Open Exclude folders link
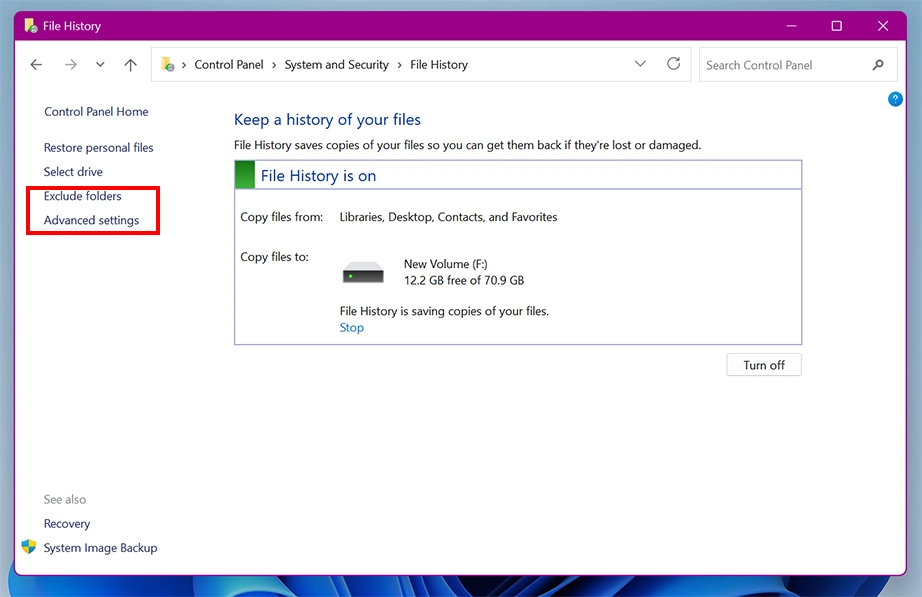Viewport: 922px width, 597px height. click(82, 196)
